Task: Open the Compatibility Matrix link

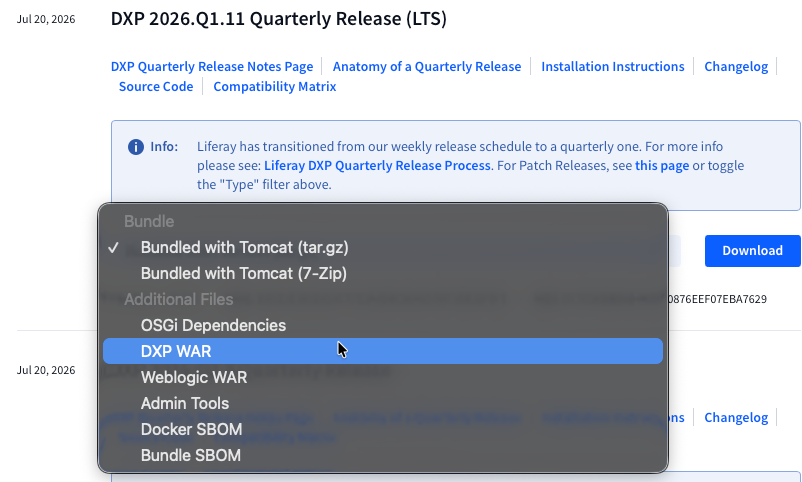Action: [x=275, y=86]
